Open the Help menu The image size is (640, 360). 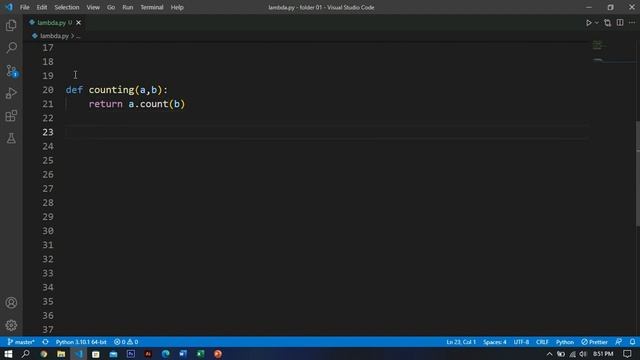[x=177, y=7]
